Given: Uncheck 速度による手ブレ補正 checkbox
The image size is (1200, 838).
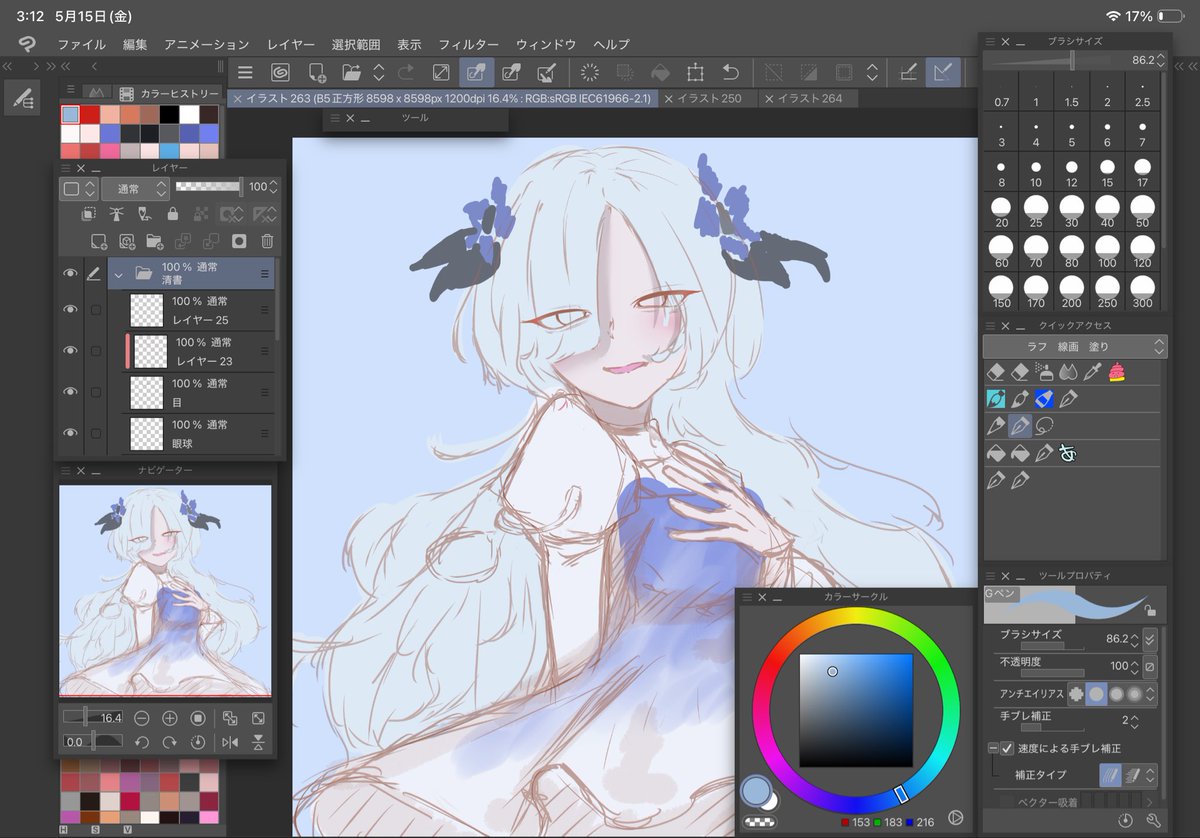Looking at the screenshot, I should click(x=1006, y=748).
